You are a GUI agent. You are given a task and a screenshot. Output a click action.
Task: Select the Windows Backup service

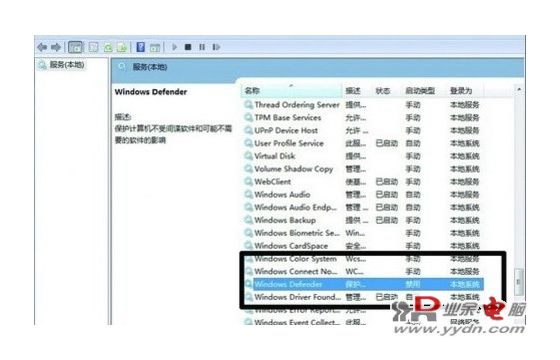click(285, 220)
